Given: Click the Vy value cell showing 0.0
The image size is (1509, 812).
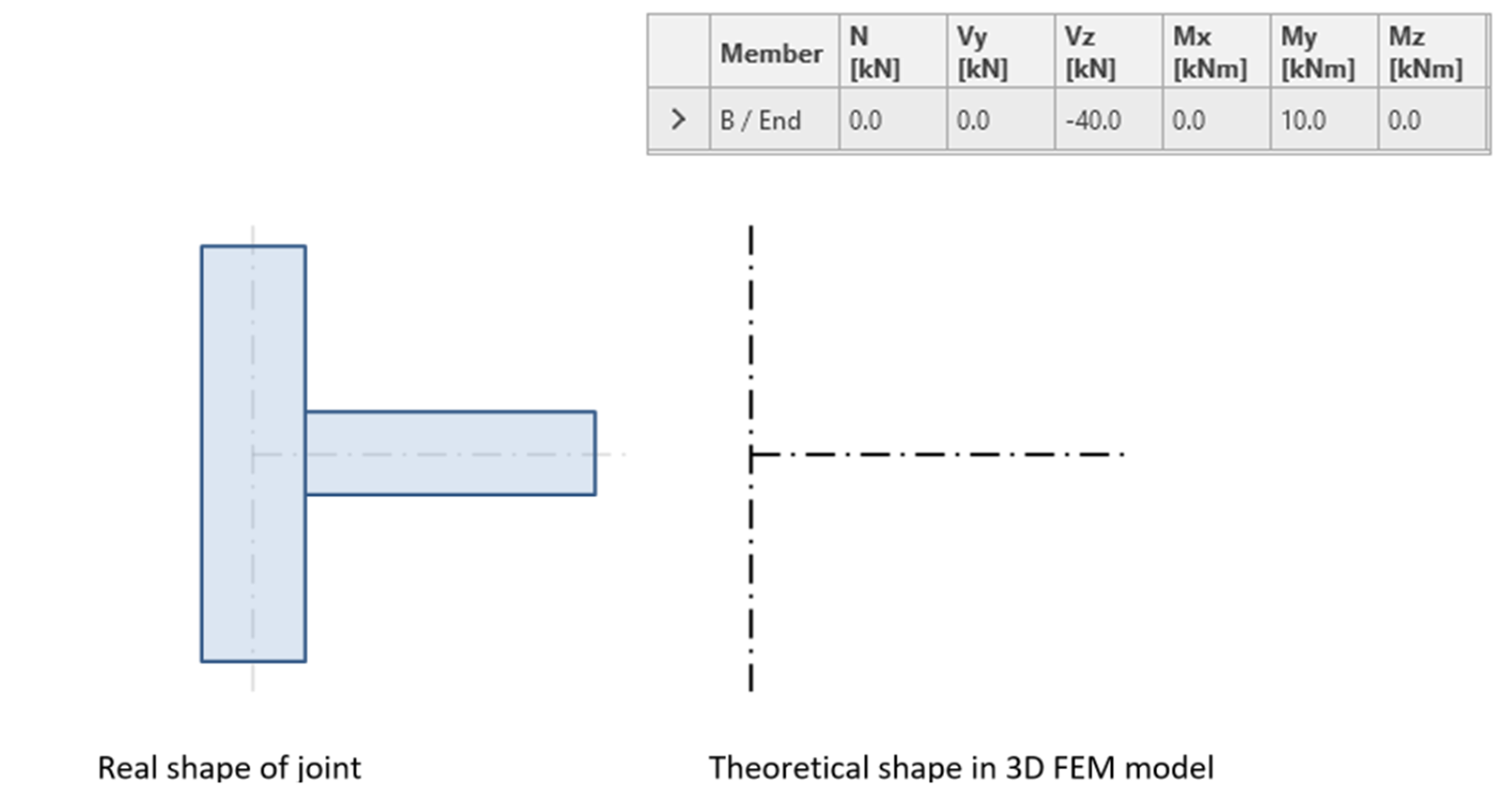Looking at the screenshot, I should [x=1000, y=119].
